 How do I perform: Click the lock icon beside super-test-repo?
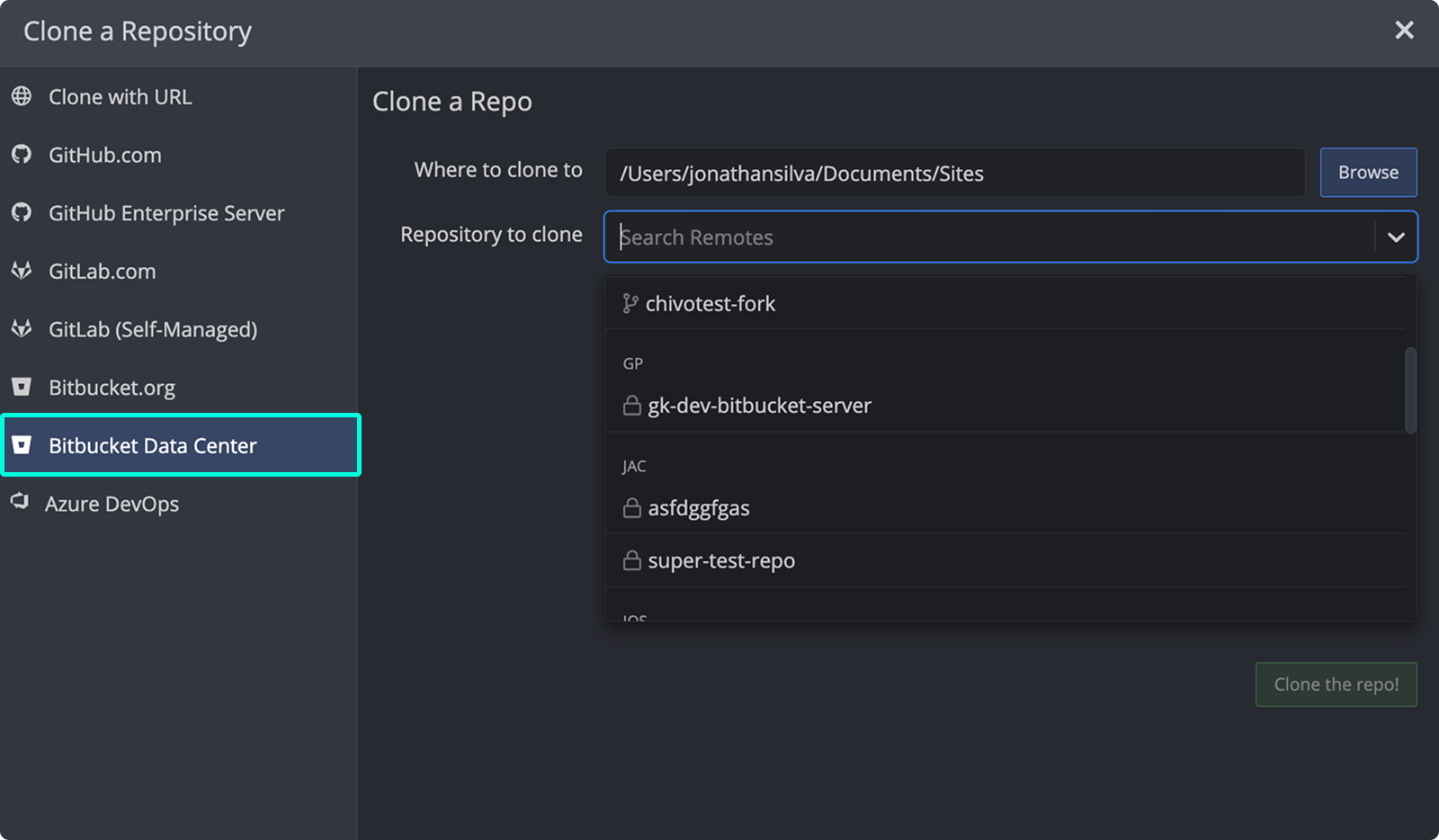pyautogui.click(x=631, y=560)
